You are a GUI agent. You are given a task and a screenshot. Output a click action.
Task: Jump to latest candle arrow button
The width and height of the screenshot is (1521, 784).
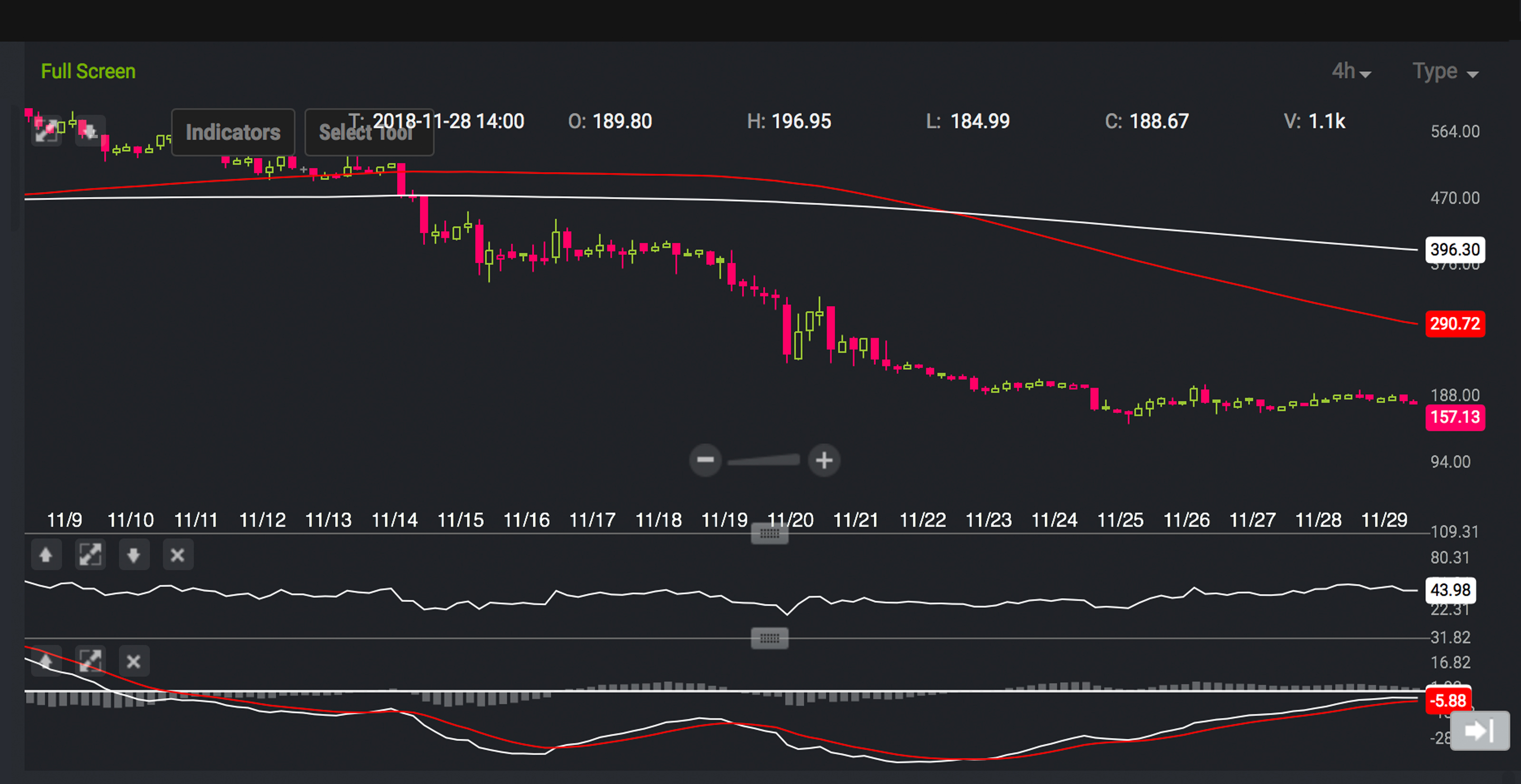pyautogui.click(x=1479, y=731)
